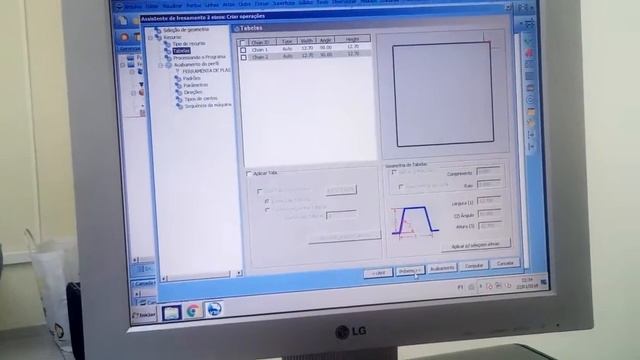Select the FERRAMENTA DE PLAC tool entry

(x=206, y=71)
